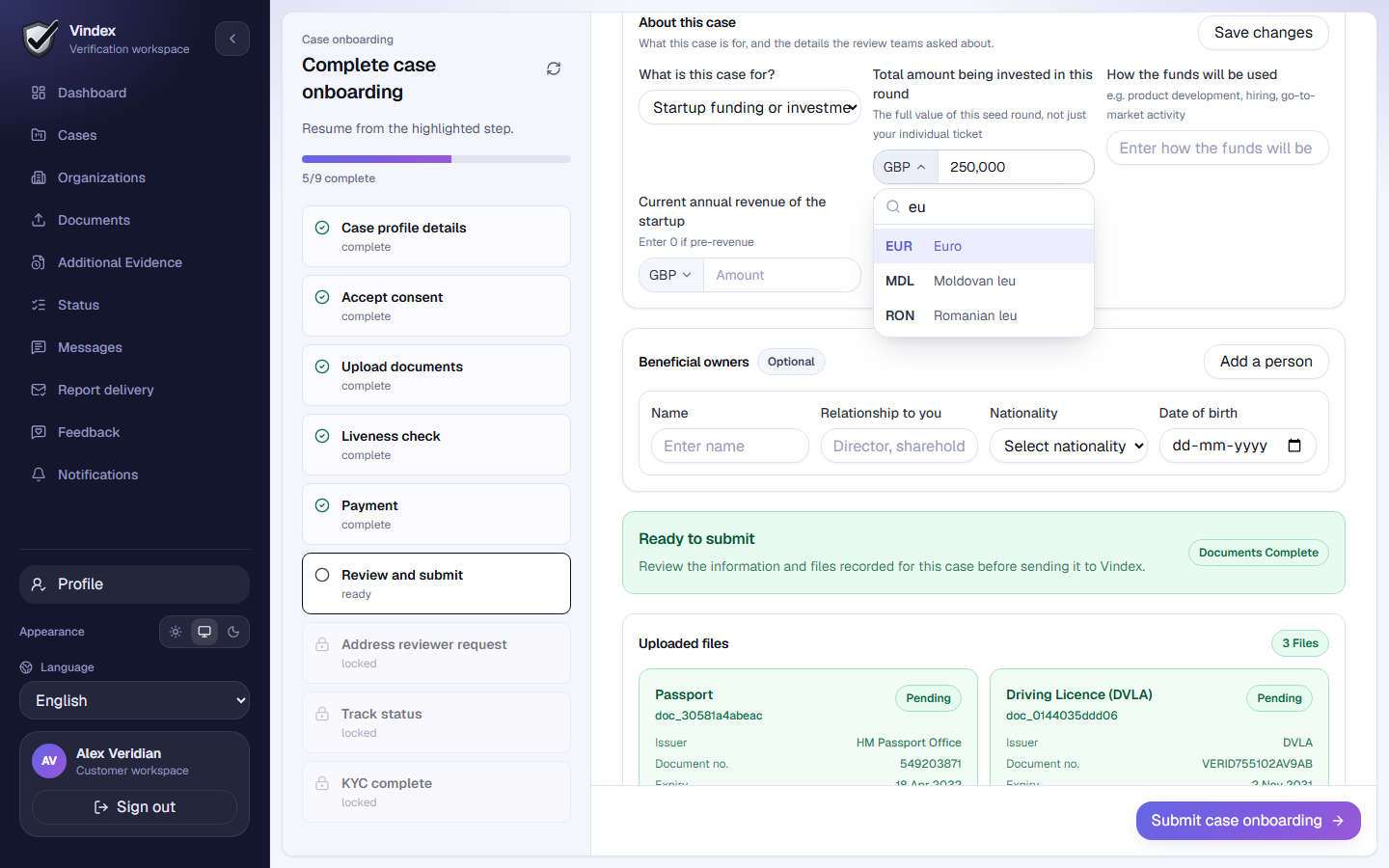Open the Profile page
Image resolution: width=1389 pixels, height=868 pixels.
pyautogui.click(x=134, y=584)
